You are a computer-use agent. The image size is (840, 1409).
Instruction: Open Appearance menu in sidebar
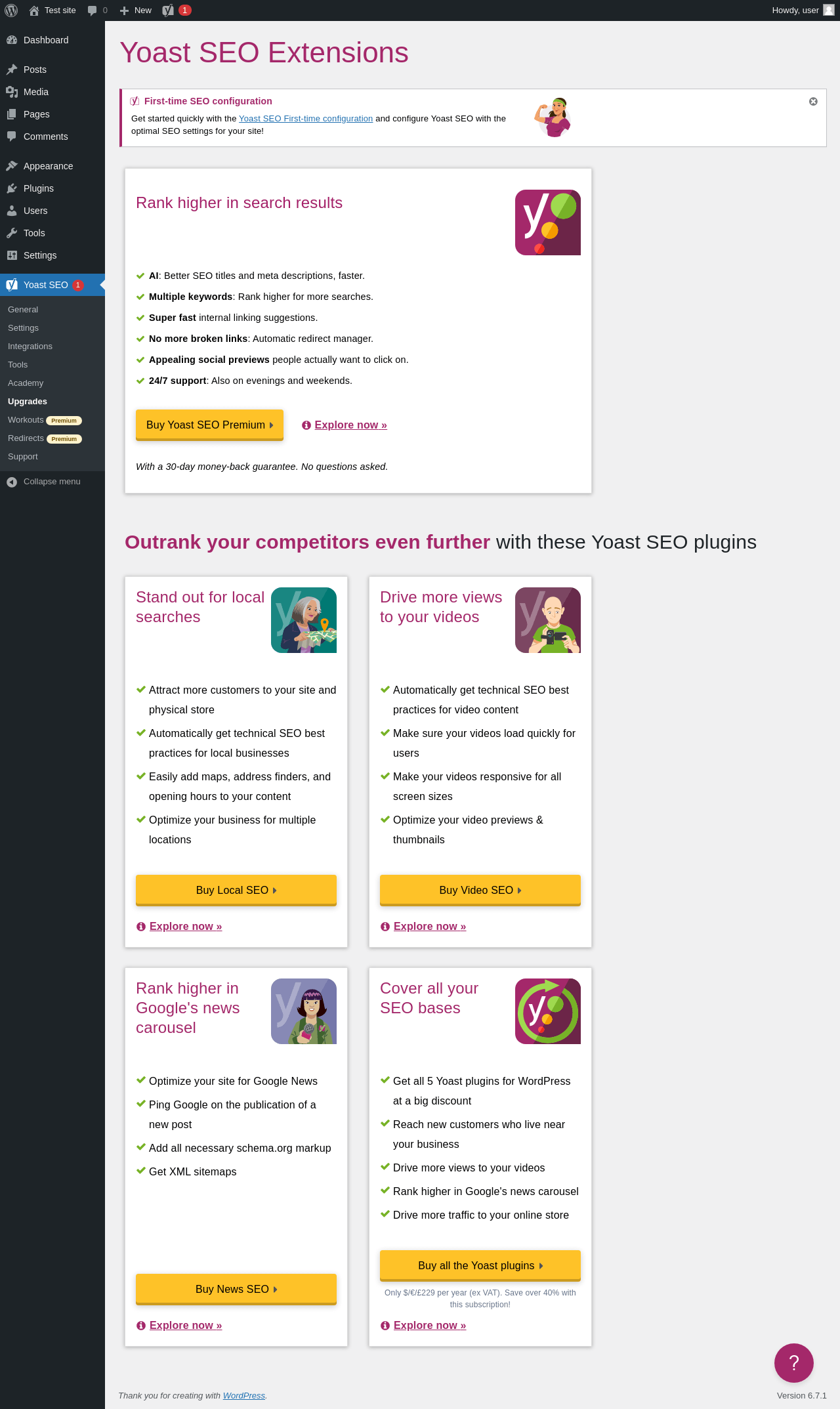pos(52,166)
